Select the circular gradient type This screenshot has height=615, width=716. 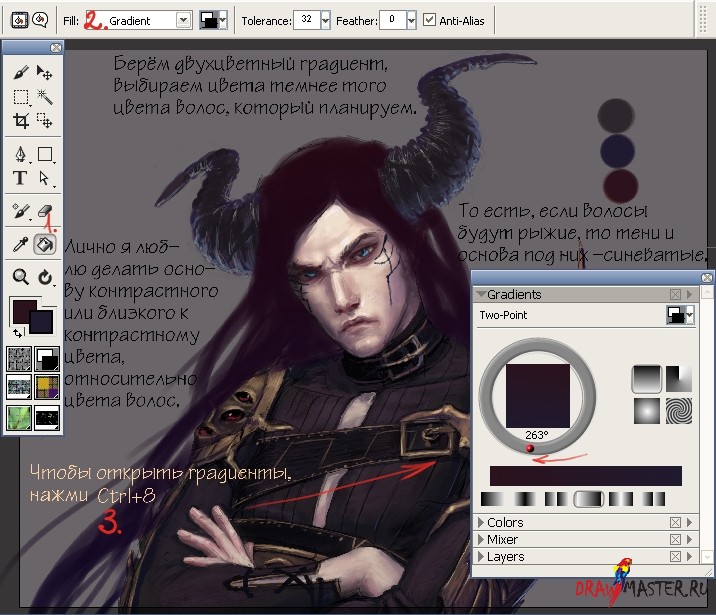[647, 410]
